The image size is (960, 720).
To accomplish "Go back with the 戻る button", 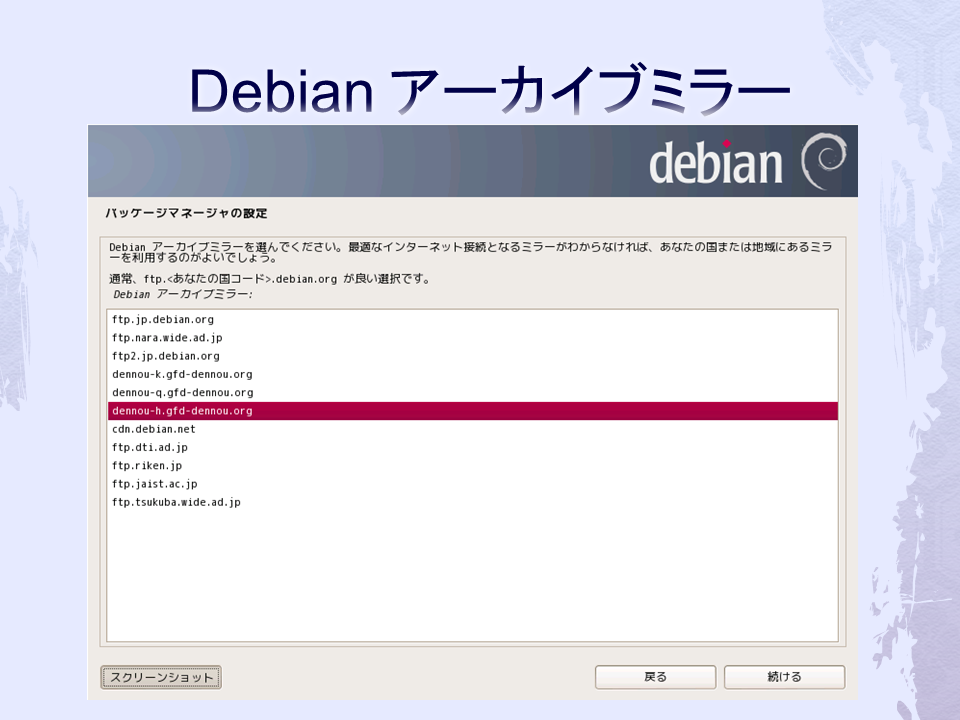I will (x=655, y=677).
